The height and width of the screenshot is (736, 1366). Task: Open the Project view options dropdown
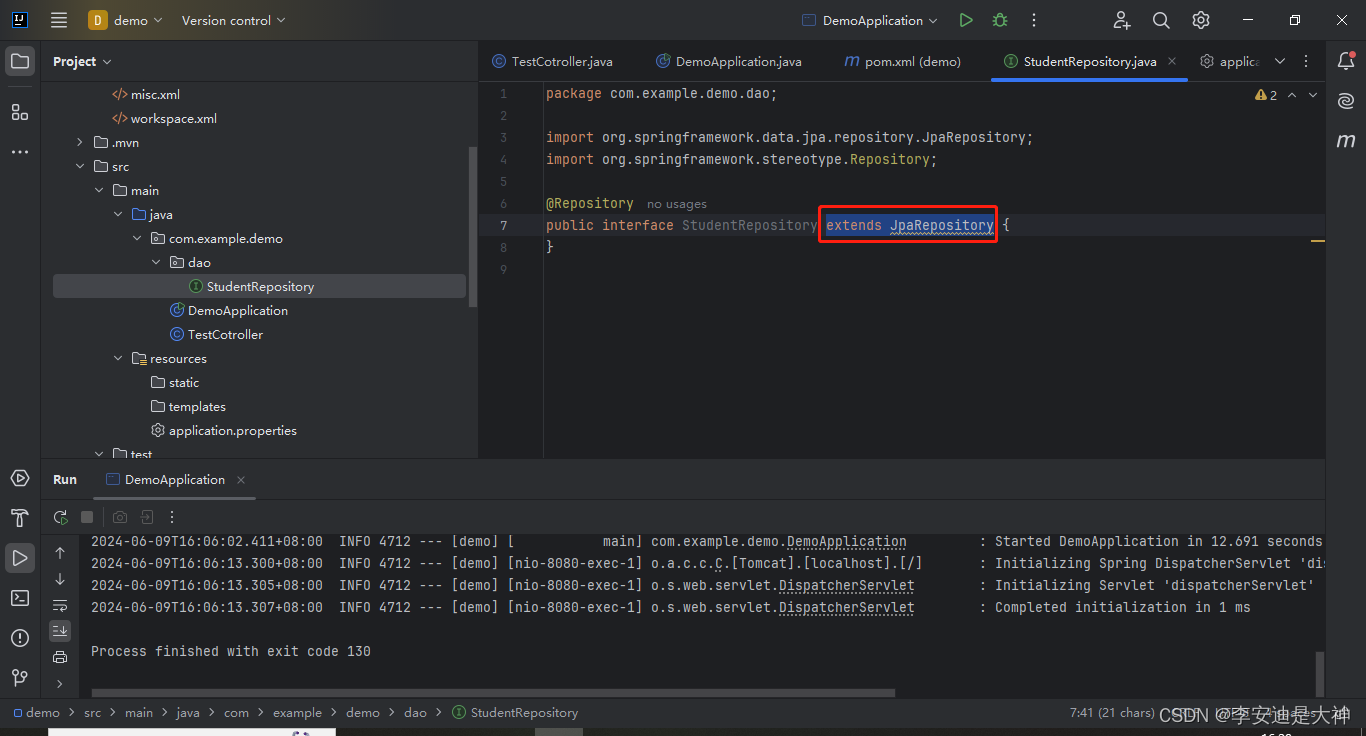point(82,61)
